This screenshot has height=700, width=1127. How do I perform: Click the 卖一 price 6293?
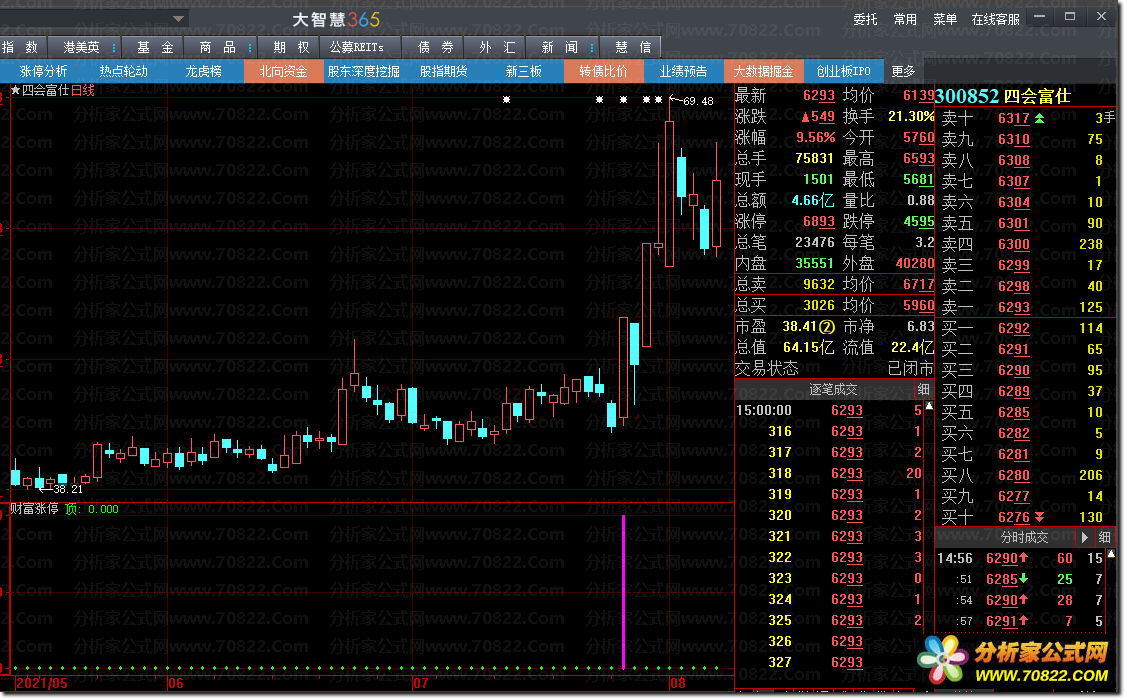[x=1013, y=308]
